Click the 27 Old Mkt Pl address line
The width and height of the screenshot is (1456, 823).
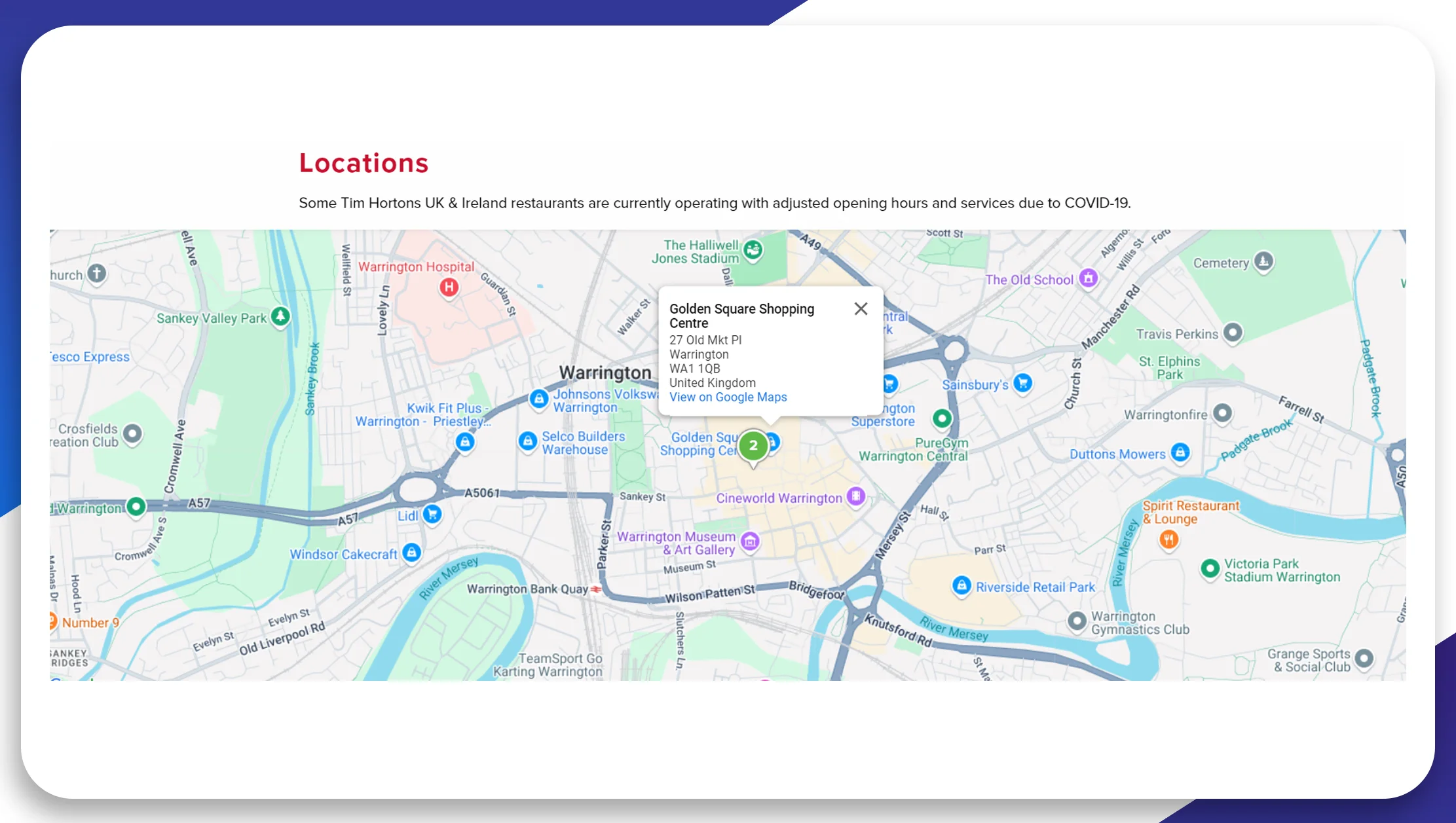click(x=705, y=340)
